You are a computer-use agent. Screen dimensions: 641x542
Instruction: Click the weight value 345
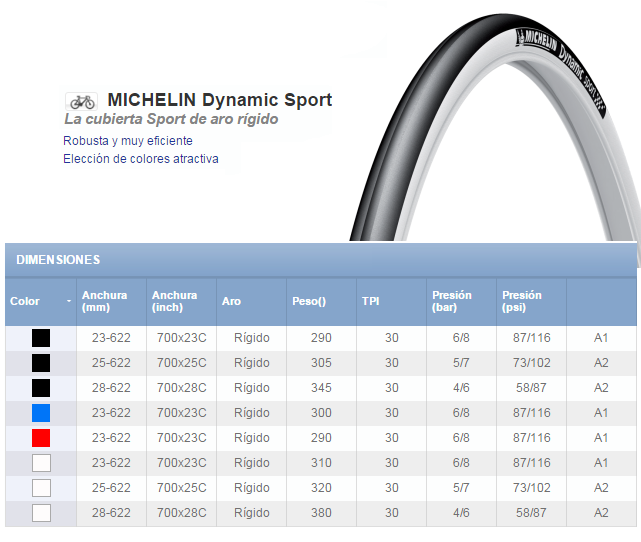click(321, 387)
